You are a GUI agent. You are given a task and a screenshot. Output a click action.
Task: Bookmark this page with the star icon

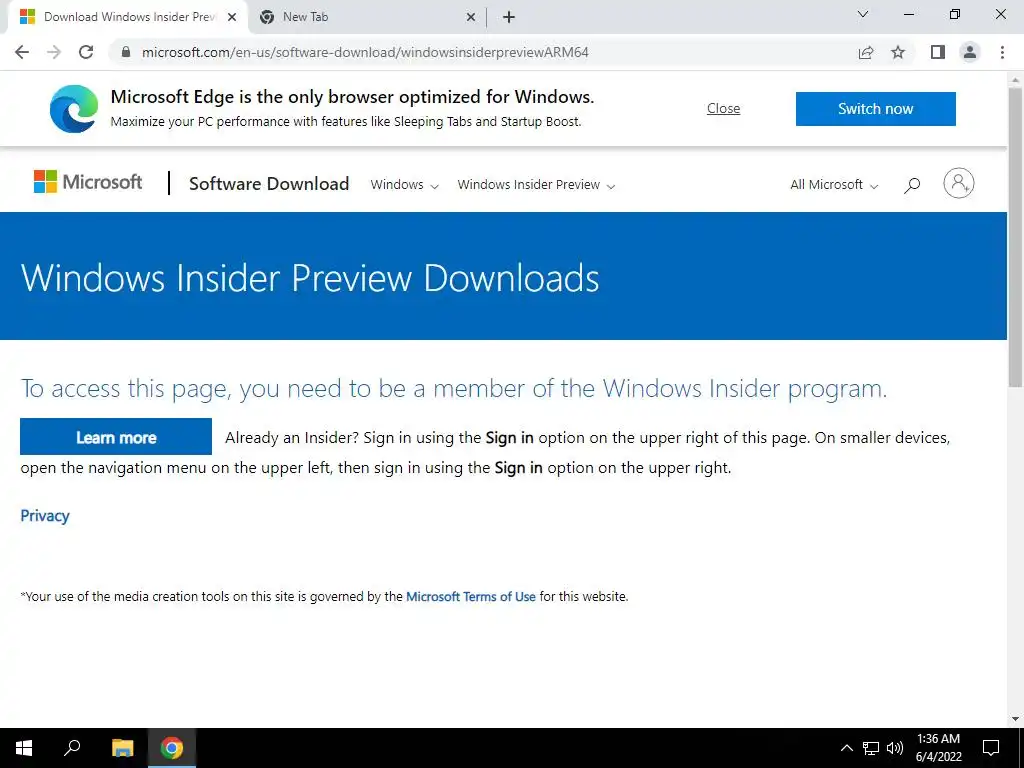pos(899,52)
